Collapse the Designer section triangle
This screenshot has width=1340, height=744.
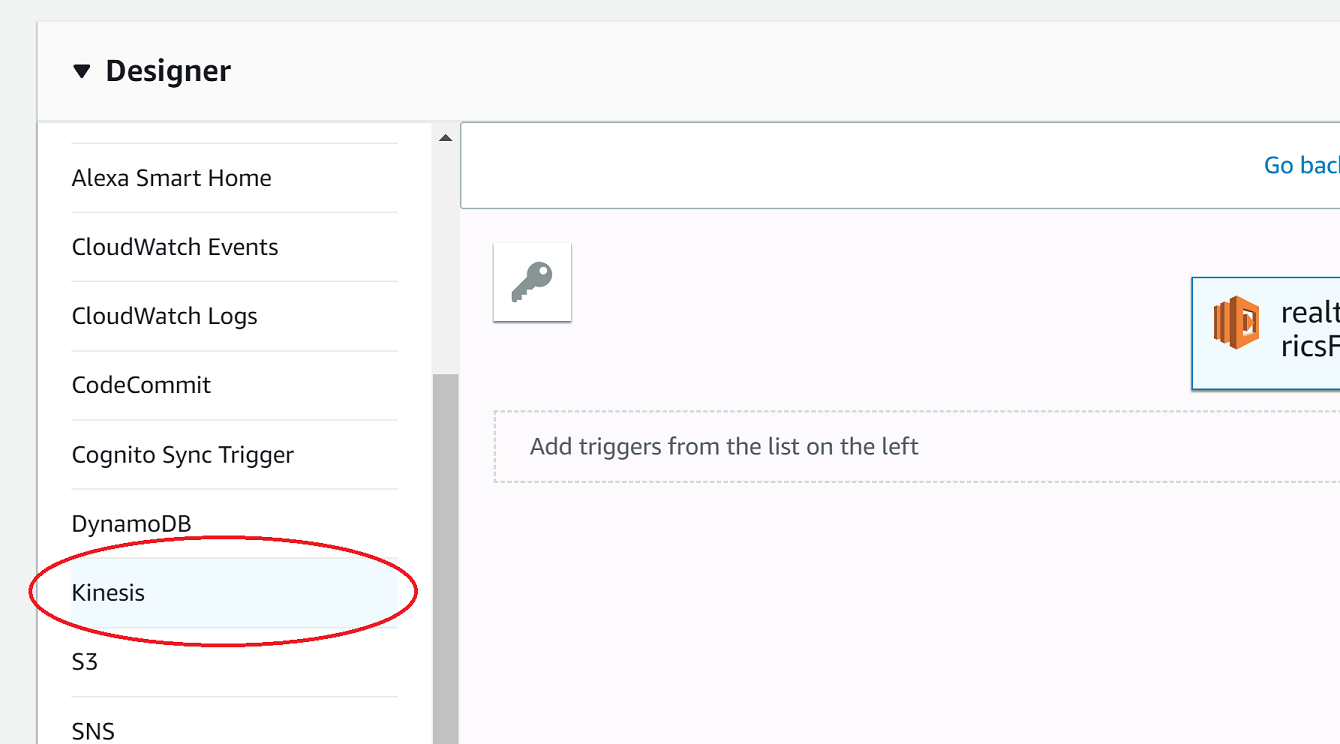coord(82,72)
